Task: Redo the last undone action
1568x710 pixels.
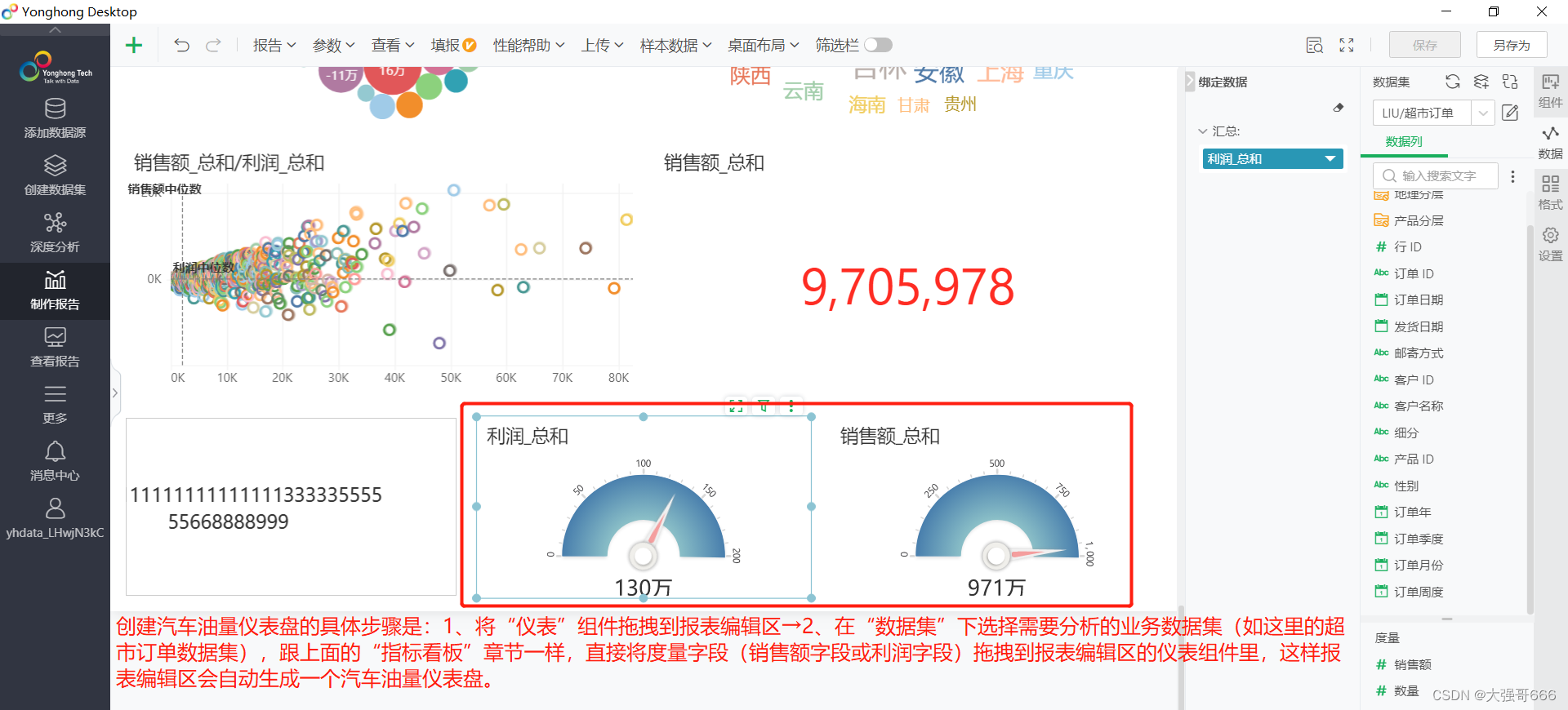Action: (213, 45)
